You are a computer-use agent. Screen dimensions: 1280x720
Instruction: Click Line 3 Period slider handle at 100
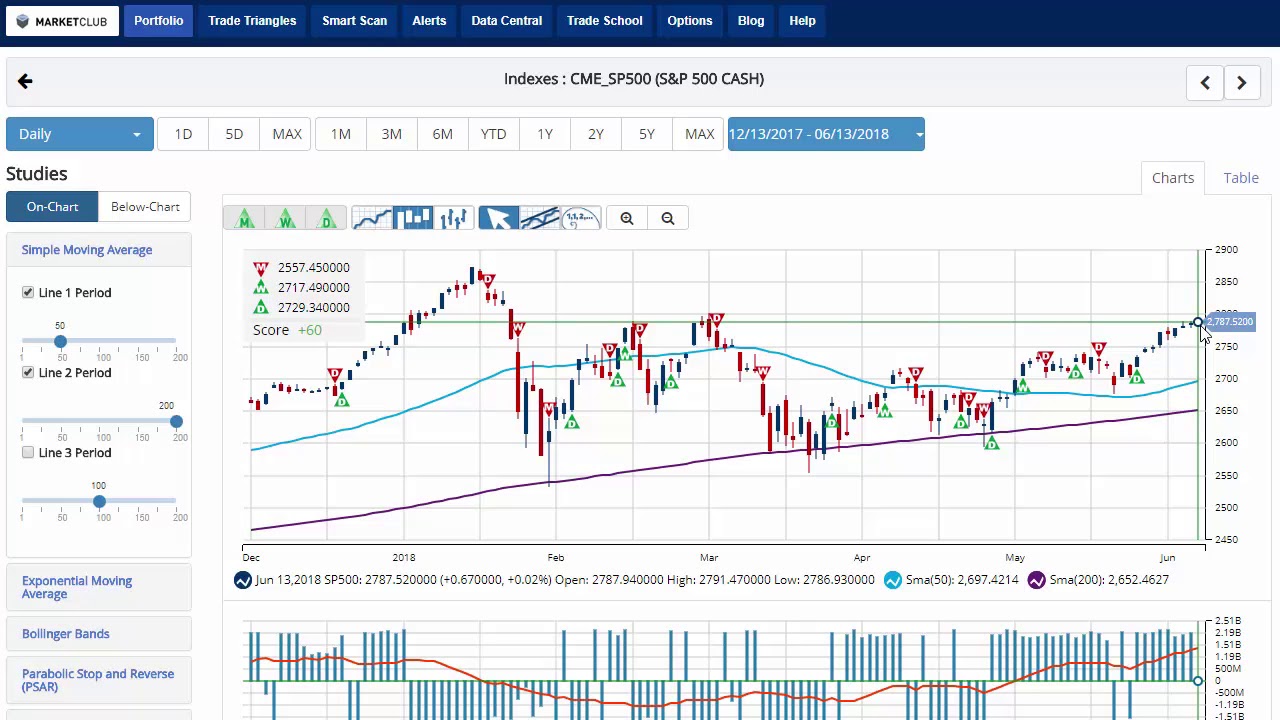[99, 501]
